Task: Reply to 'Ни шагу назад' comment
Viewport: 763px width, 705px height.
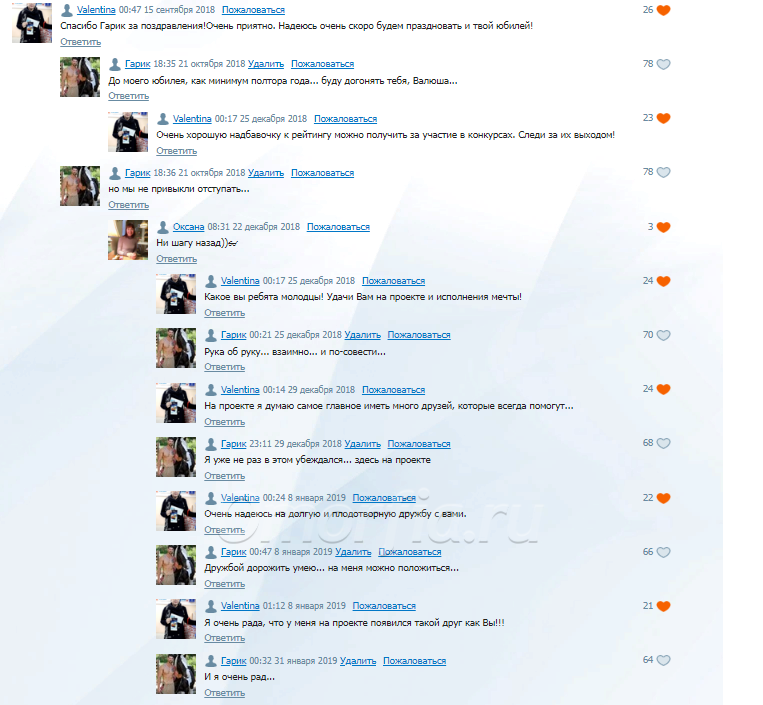Action: [x=176, y=259]
